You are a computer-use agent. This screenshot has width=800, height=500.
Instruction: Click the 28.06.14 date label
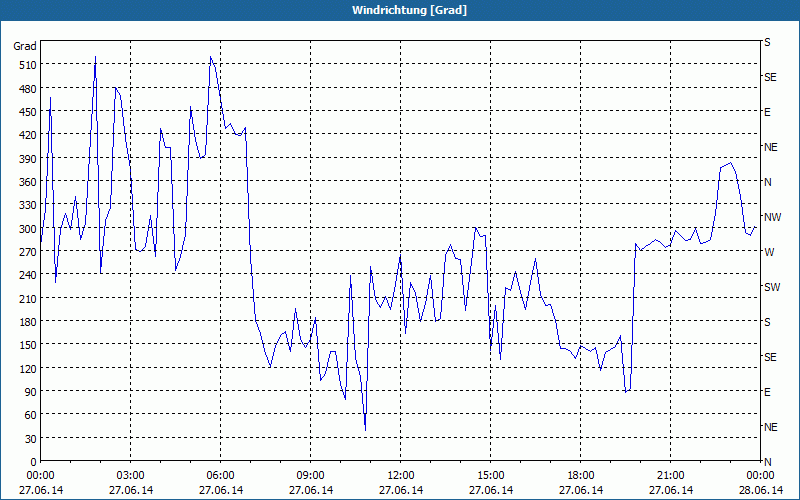(x=760, y=490)
